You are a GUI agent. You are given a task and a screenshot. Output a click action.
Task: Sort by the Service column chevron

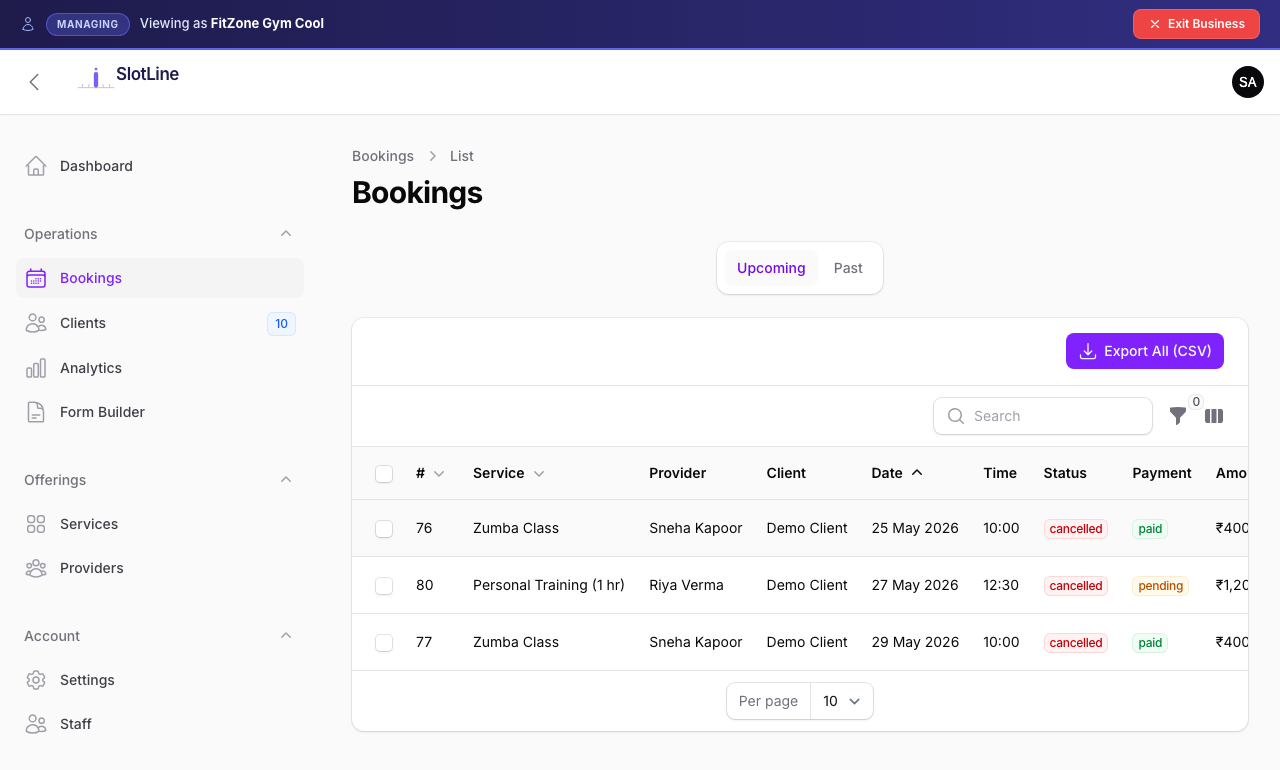539,474
